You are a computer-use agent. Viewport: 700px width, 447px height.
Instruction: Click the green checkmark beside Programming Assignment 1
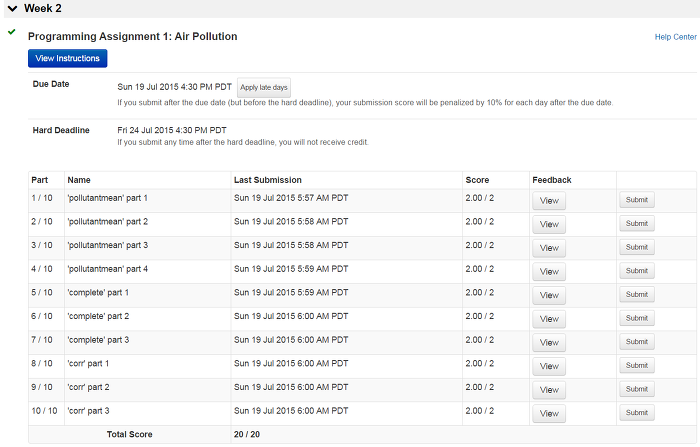point(12,32)
